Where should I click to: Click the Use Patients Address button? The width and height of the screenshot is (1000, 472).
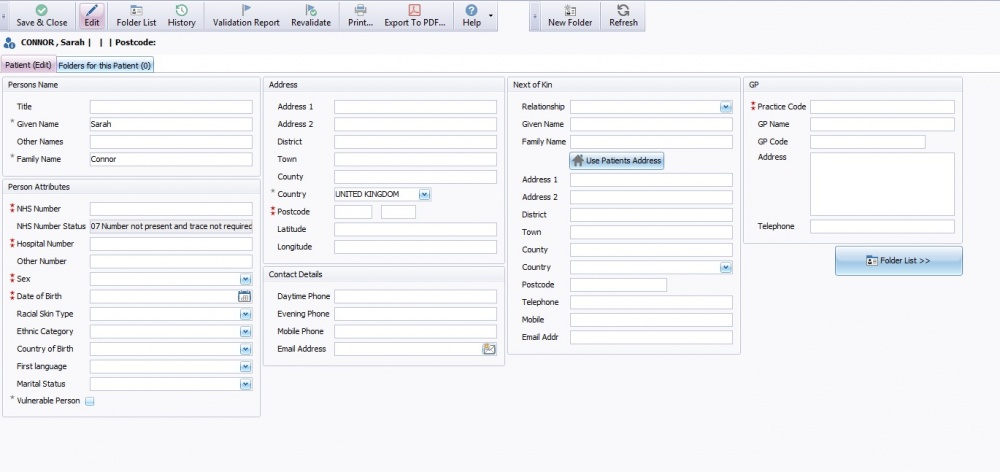616,161
